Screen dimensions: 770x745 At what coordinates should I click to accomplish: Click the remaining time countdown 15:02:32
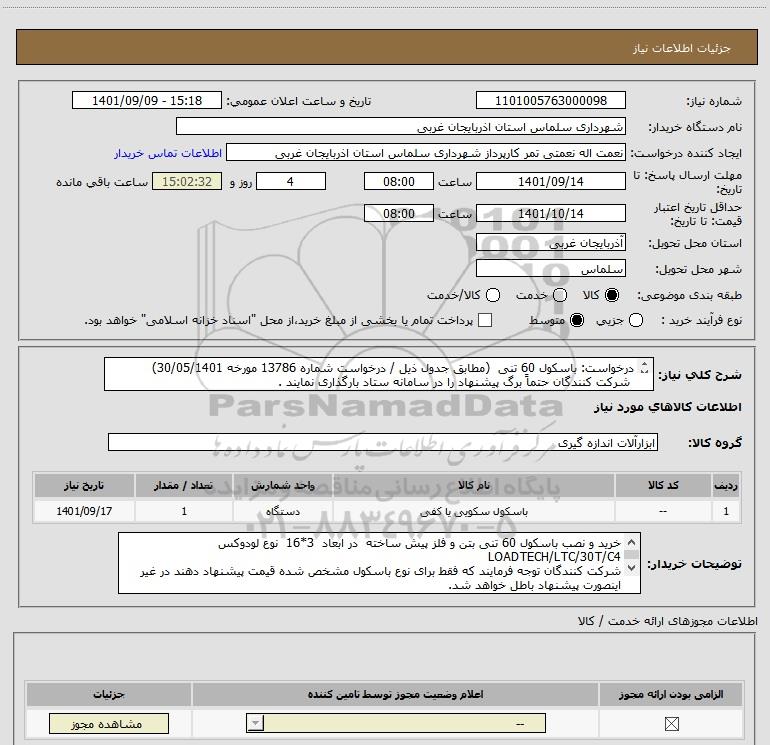tap(187, 181)
